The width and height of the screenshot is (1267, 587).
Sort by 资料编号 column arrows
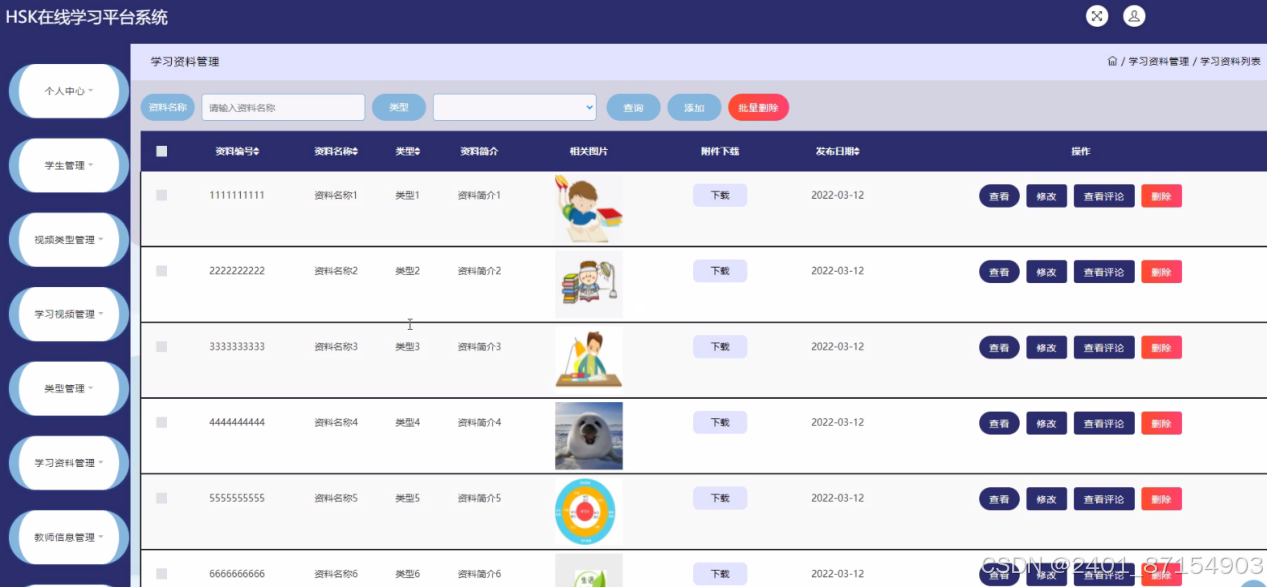(x=257, y=152)
